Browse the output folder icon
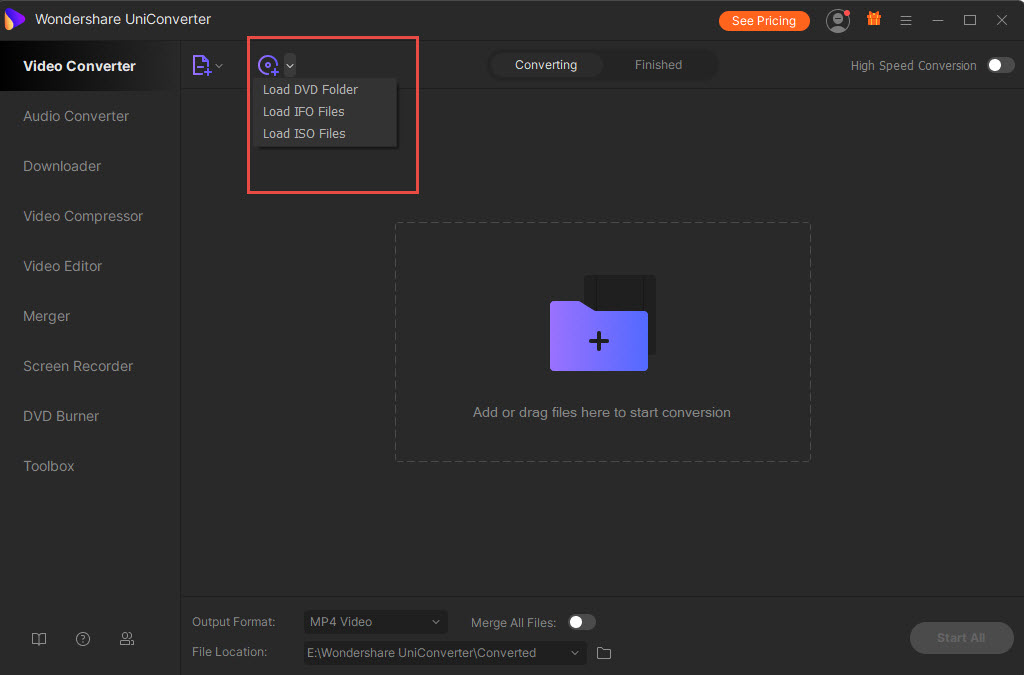The width and height of the screenshot is (1024, 675). pos(604,653)
